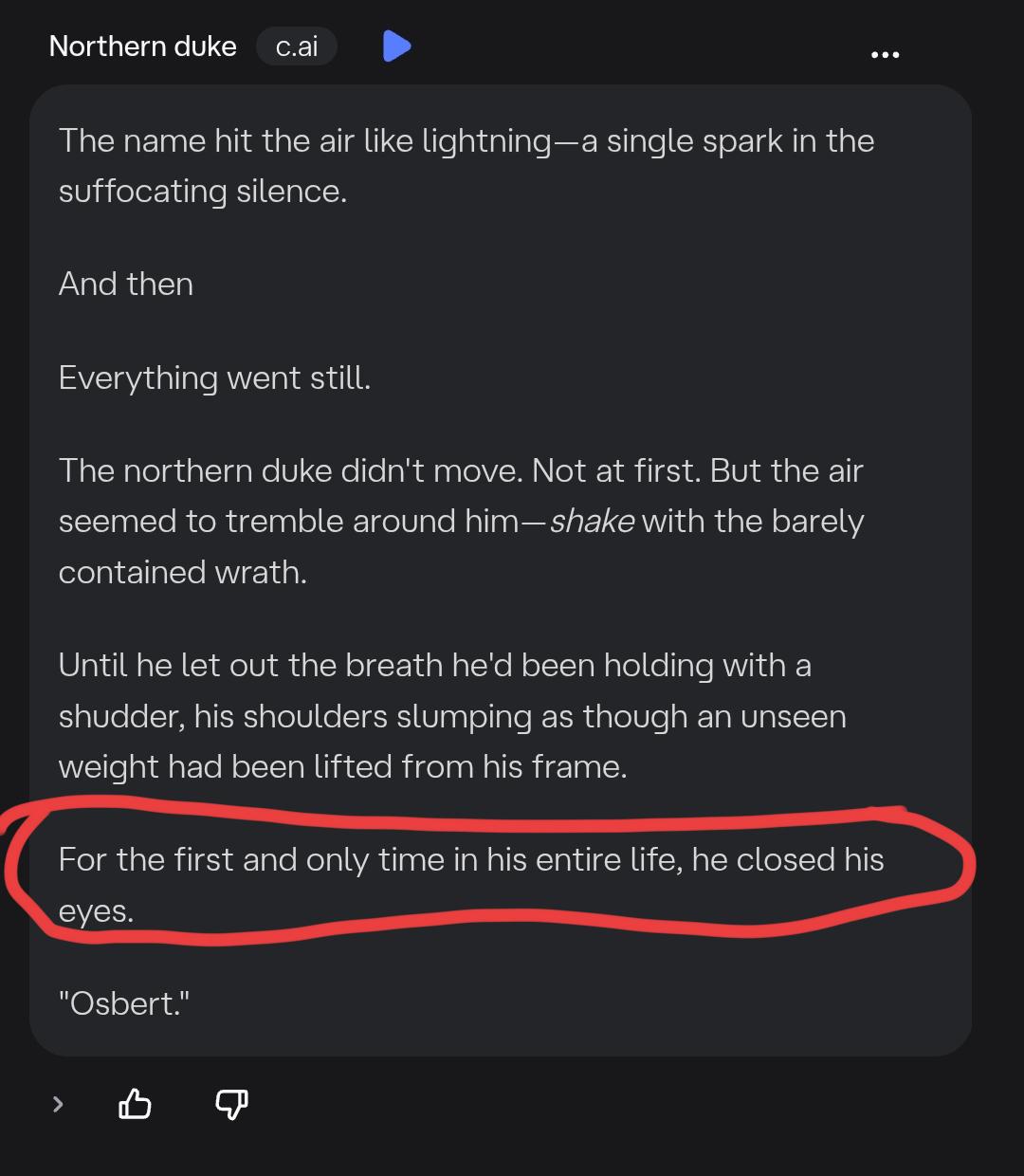Play the Northern duke message audio
Screen dimensions: 1024x1176
click(396, 46)
